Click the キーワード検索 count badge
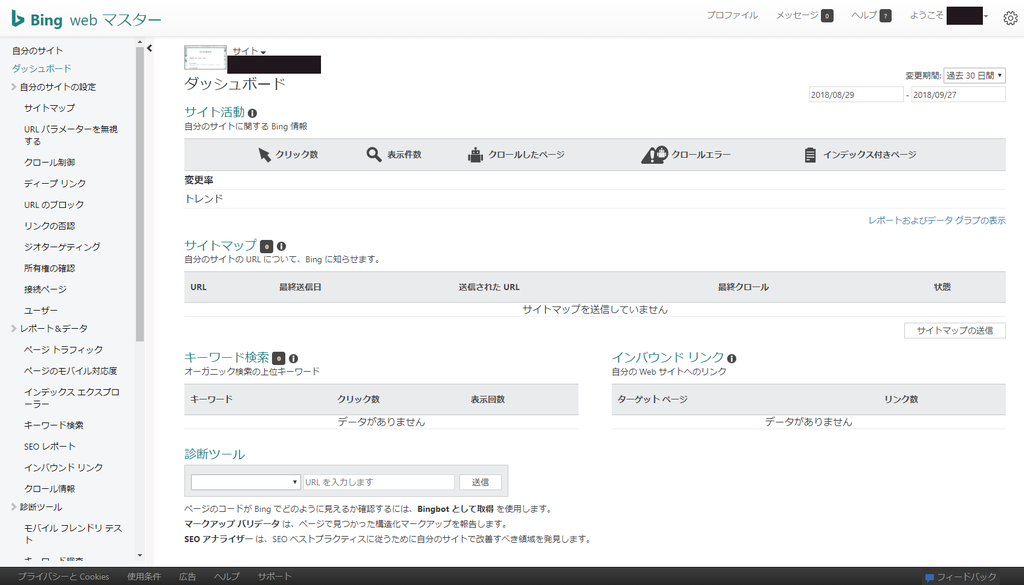1024x585 pixels. point(278,358)
